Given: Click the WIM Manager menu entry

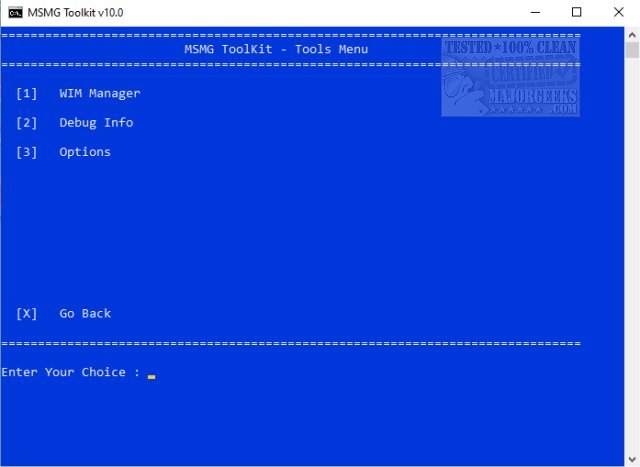Looking at the screenshot, I should (100, 93).
